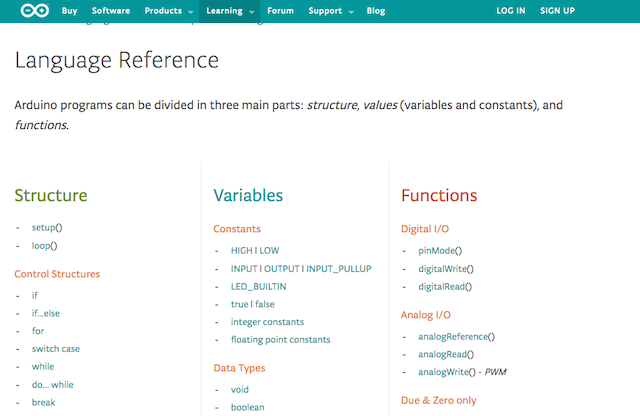Open the digitalWrite() function link

[446, 269]
